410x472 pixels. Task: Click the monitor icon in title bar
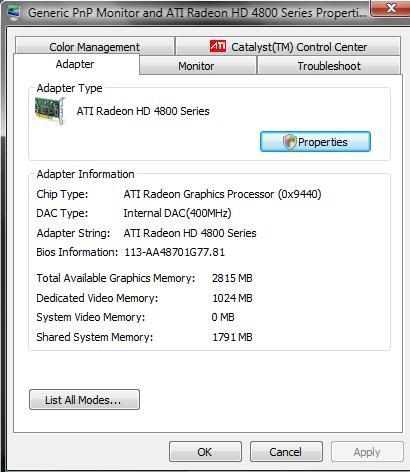pos(14,12)
